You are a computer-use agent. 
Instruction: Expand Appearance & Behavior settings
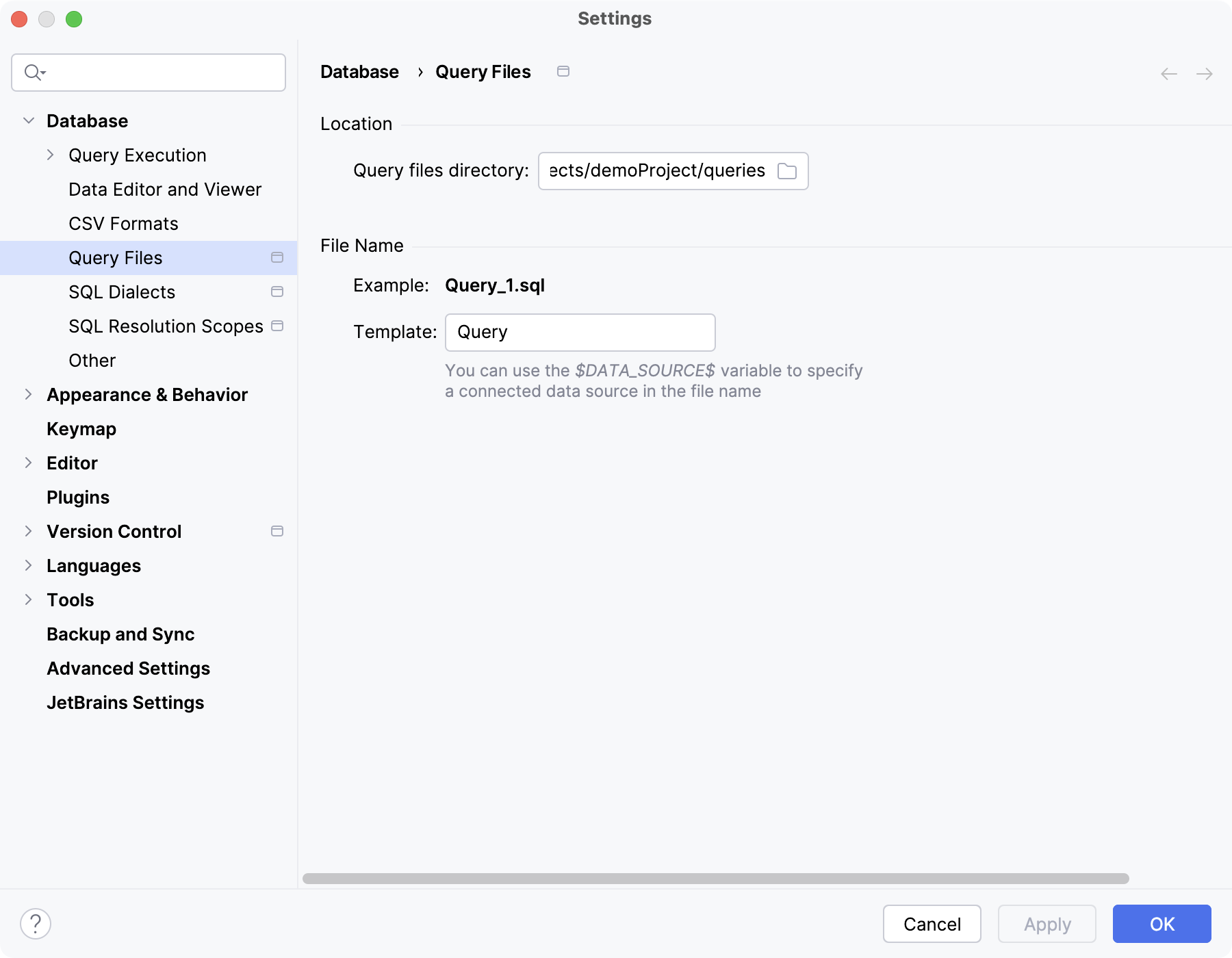[x=29, y=395]
